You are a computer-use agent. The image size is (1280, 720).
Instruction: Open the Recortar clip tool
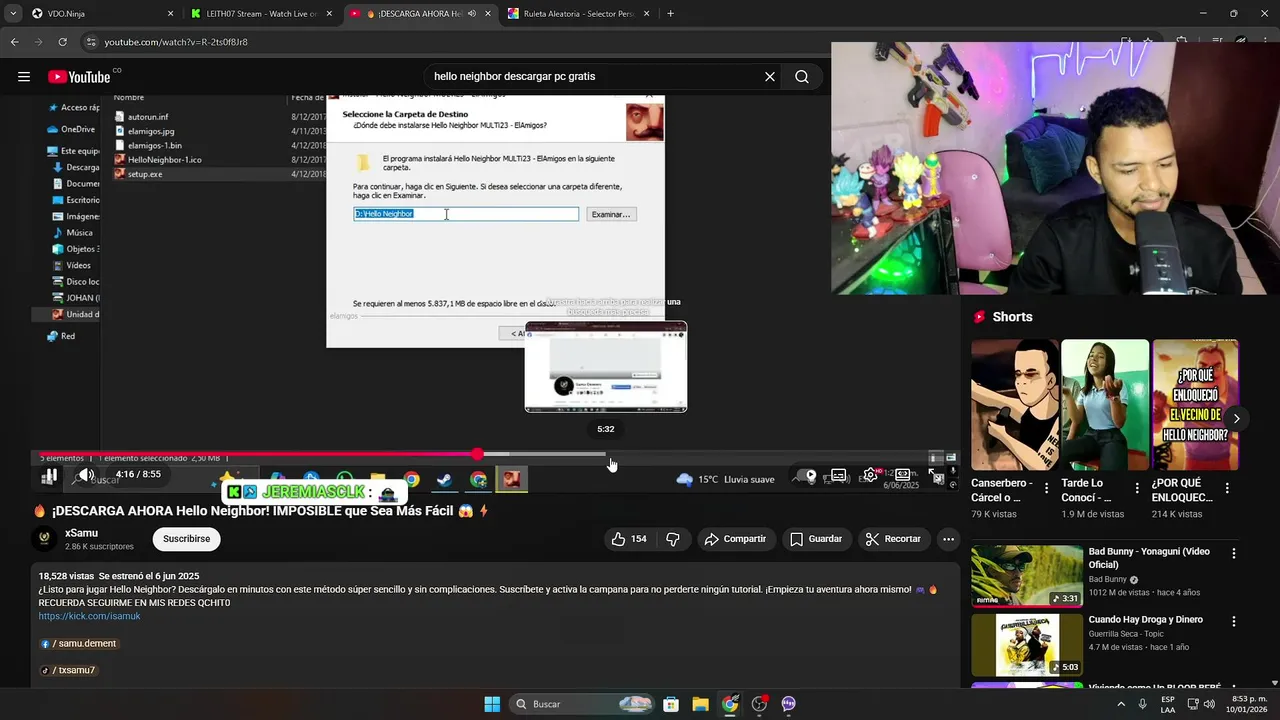point(893,539)
